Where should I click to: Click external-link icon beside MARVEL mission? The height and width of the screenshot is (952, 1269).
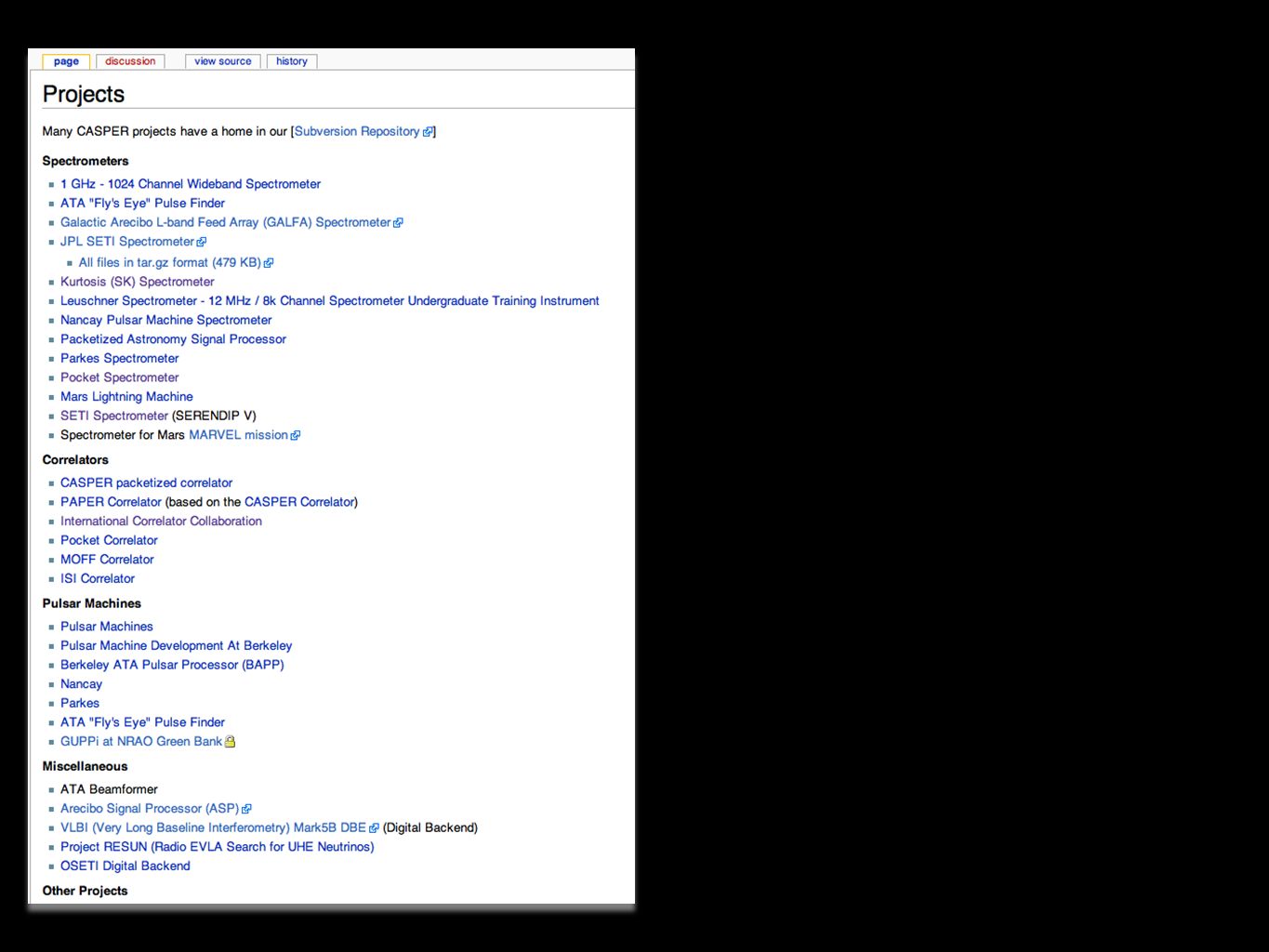click(x=296, y=436)
